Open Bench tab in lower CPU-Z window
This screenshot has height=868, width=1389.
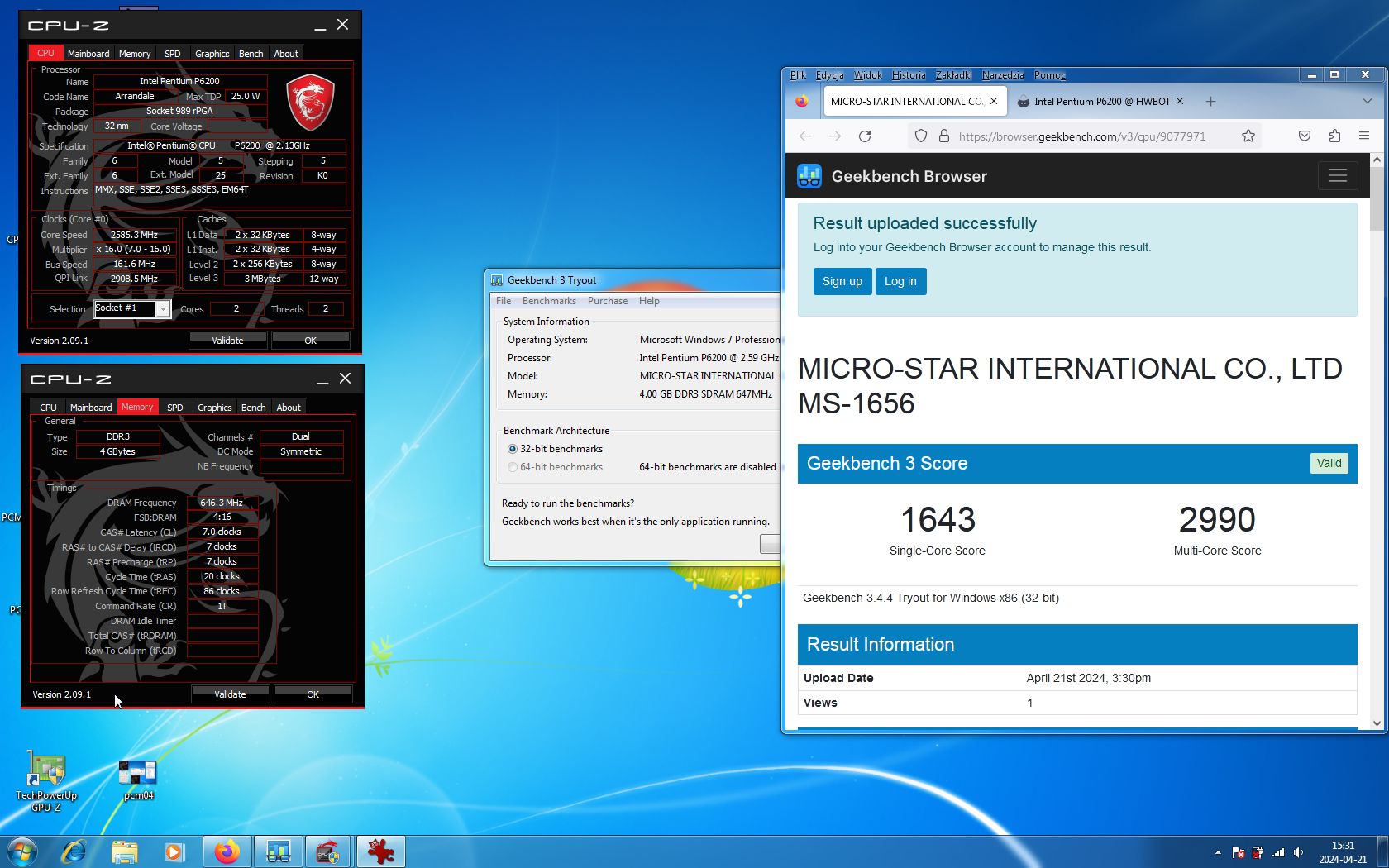pos(254,408)
